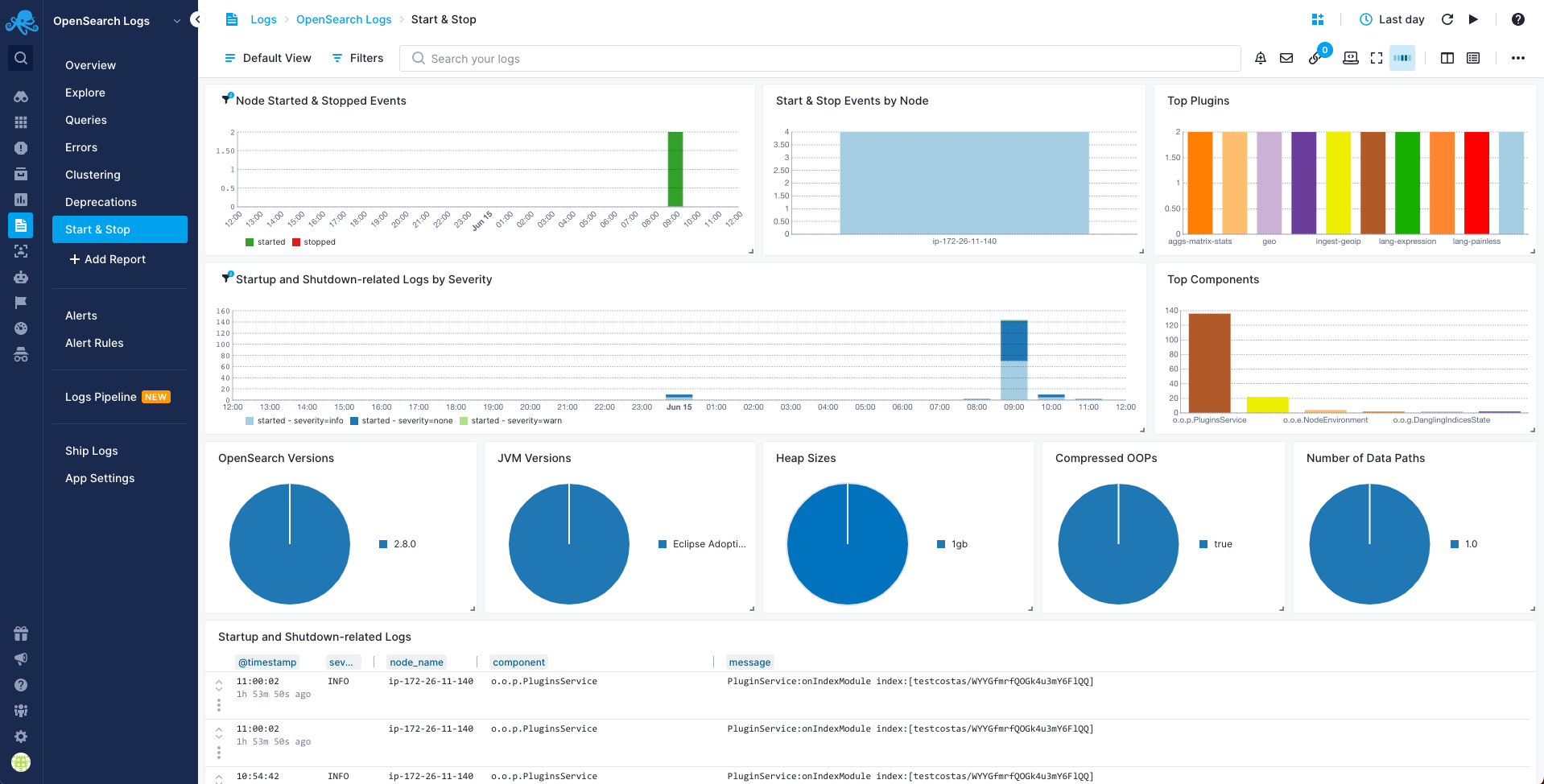Click the user avatar at bottom left
Viewport: 1544px width, 784px height.
(21, 762)
